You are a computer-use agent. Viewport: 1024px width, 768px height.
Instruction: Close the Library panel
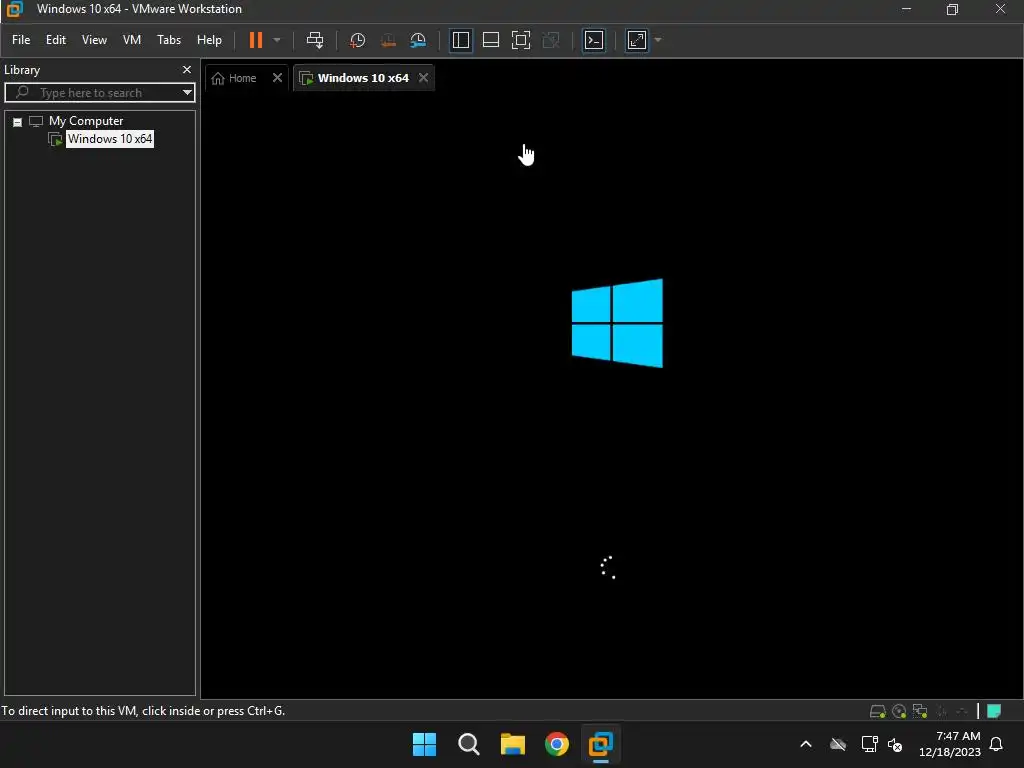tap(187, 69)
